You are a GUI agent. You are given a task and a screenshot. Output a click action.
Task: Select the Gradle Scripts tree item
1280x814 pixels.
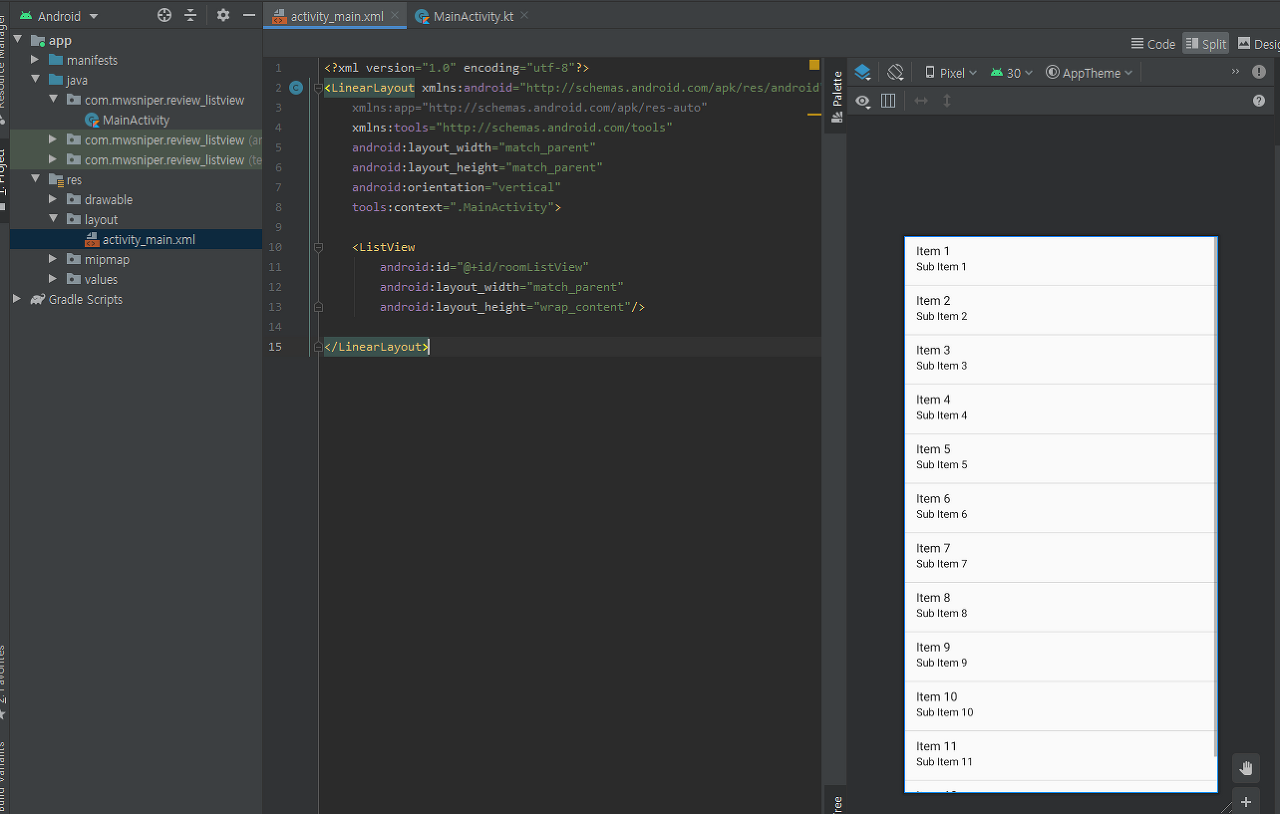point(86,299)
